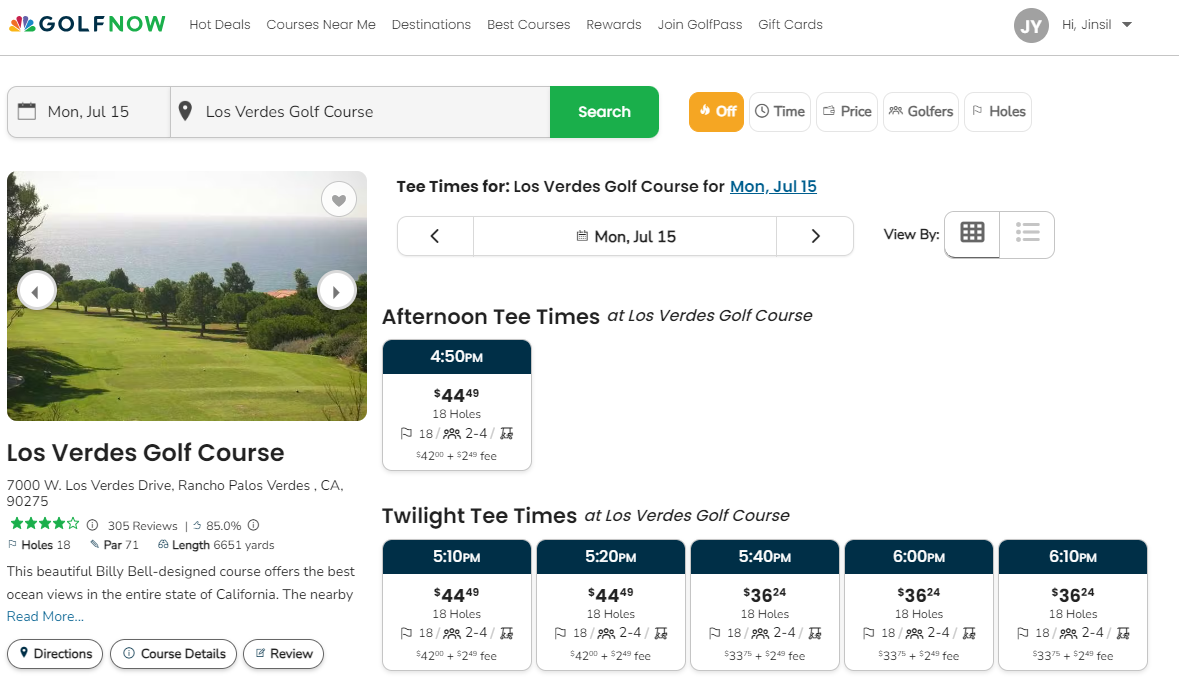
Task: Click the green Search button
Action: pyautogui.click(x=605, y=112)
